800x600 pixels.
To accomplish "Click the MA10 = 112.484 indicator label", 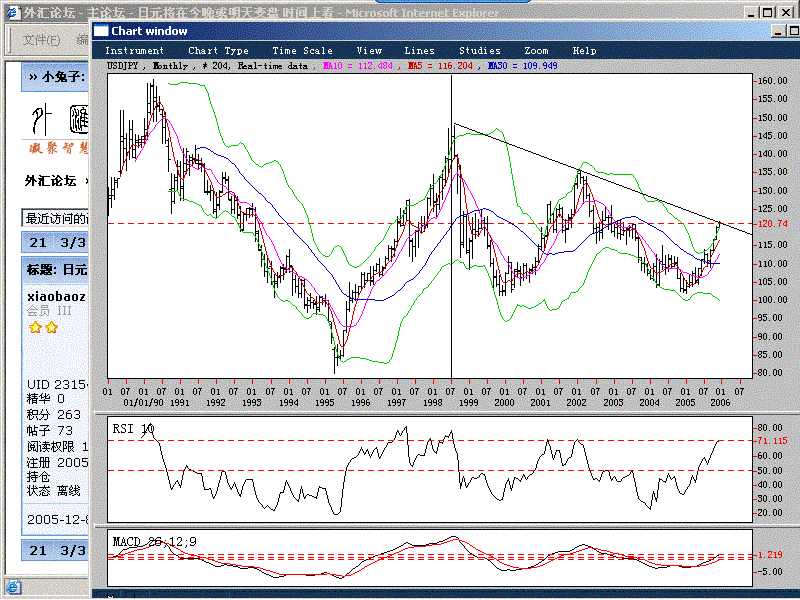I will coord(358,66).
